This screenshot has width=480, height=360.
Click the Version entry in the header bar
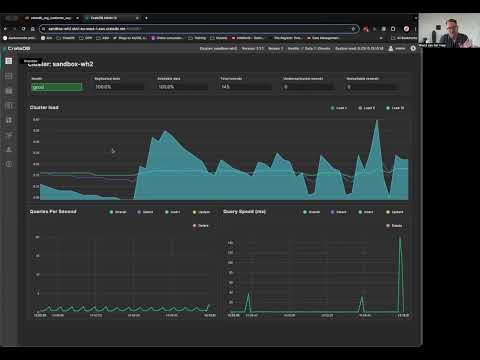coord(253,48)
